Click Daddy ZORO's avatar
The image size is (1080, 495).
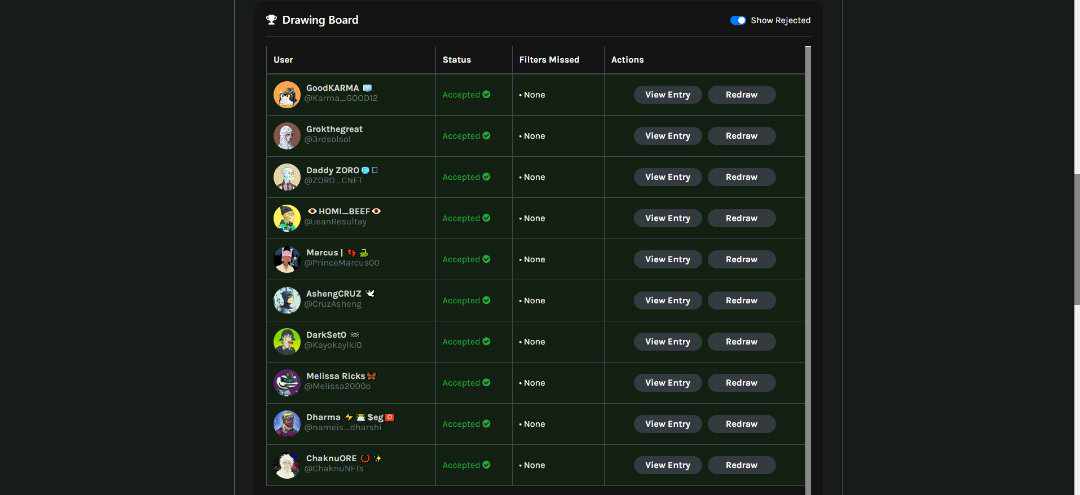point(287,177)
